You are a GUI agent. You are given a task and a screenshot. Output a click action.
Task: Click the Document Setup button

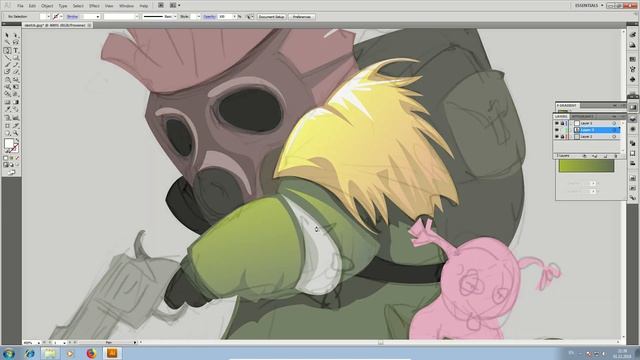[271, 17]
